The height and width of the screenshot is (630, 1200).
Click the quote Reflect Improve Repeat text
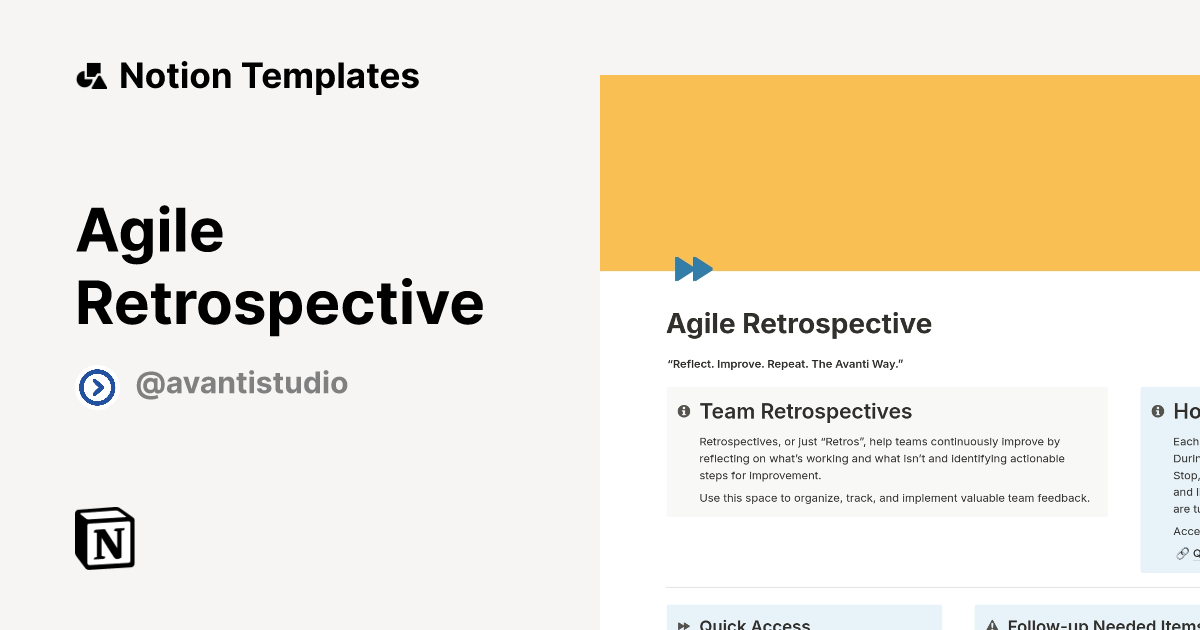(x=785, y=364)
